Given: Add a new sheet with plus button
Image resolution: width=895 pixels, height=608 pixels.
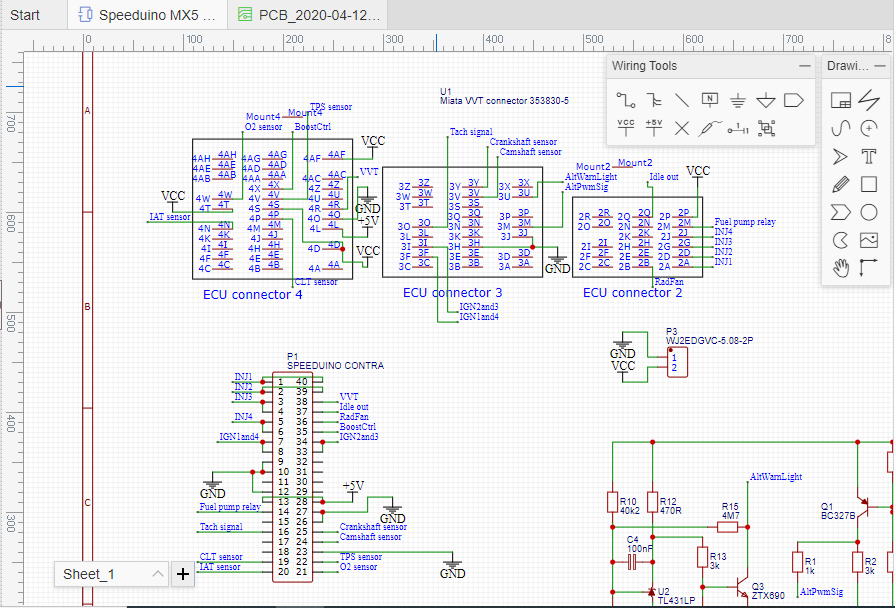Looking at the screenshot, I should 183,574.
